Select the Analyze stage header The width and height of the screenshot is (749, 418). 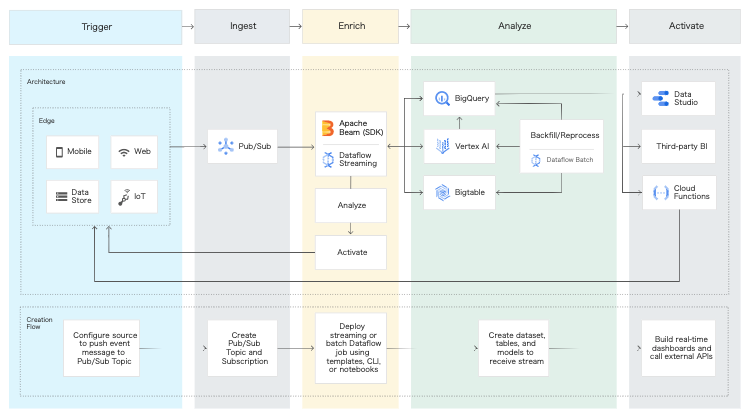(x=514, y=26)
